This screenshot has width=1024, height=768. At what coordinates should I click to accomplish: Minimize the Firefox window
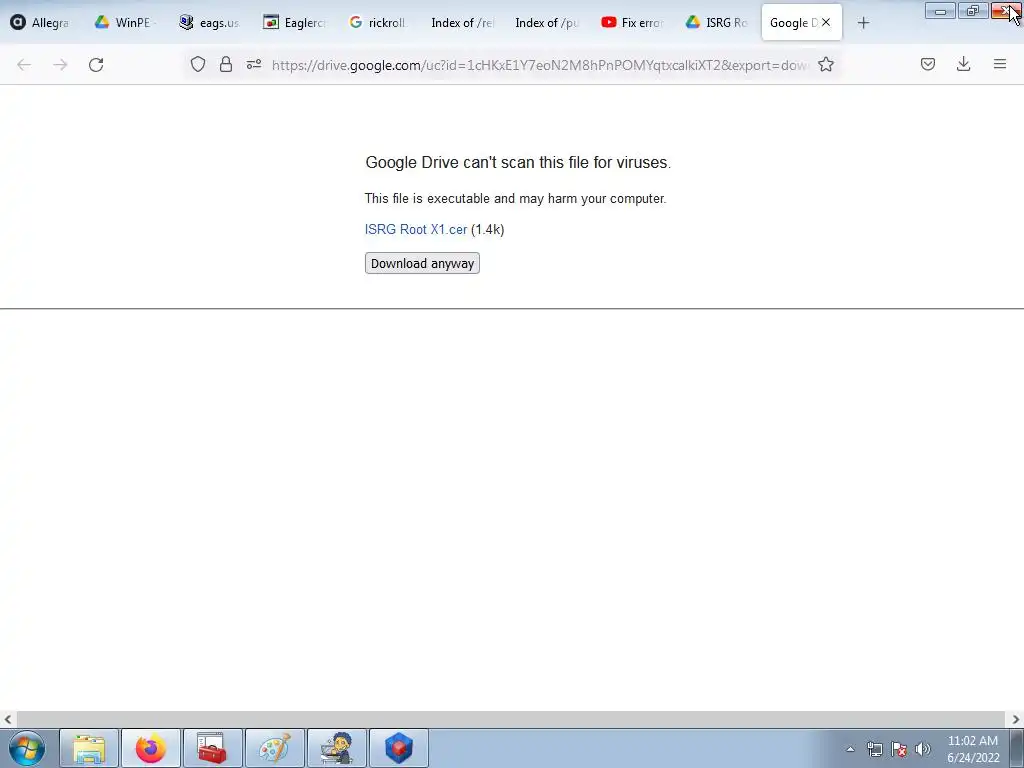coord(940,10)
